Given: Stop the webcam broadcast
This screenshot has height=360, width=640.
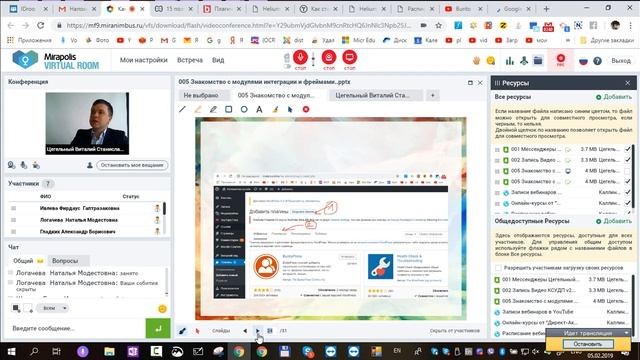Looking at the screenshot, I should (x=329, y=58).
